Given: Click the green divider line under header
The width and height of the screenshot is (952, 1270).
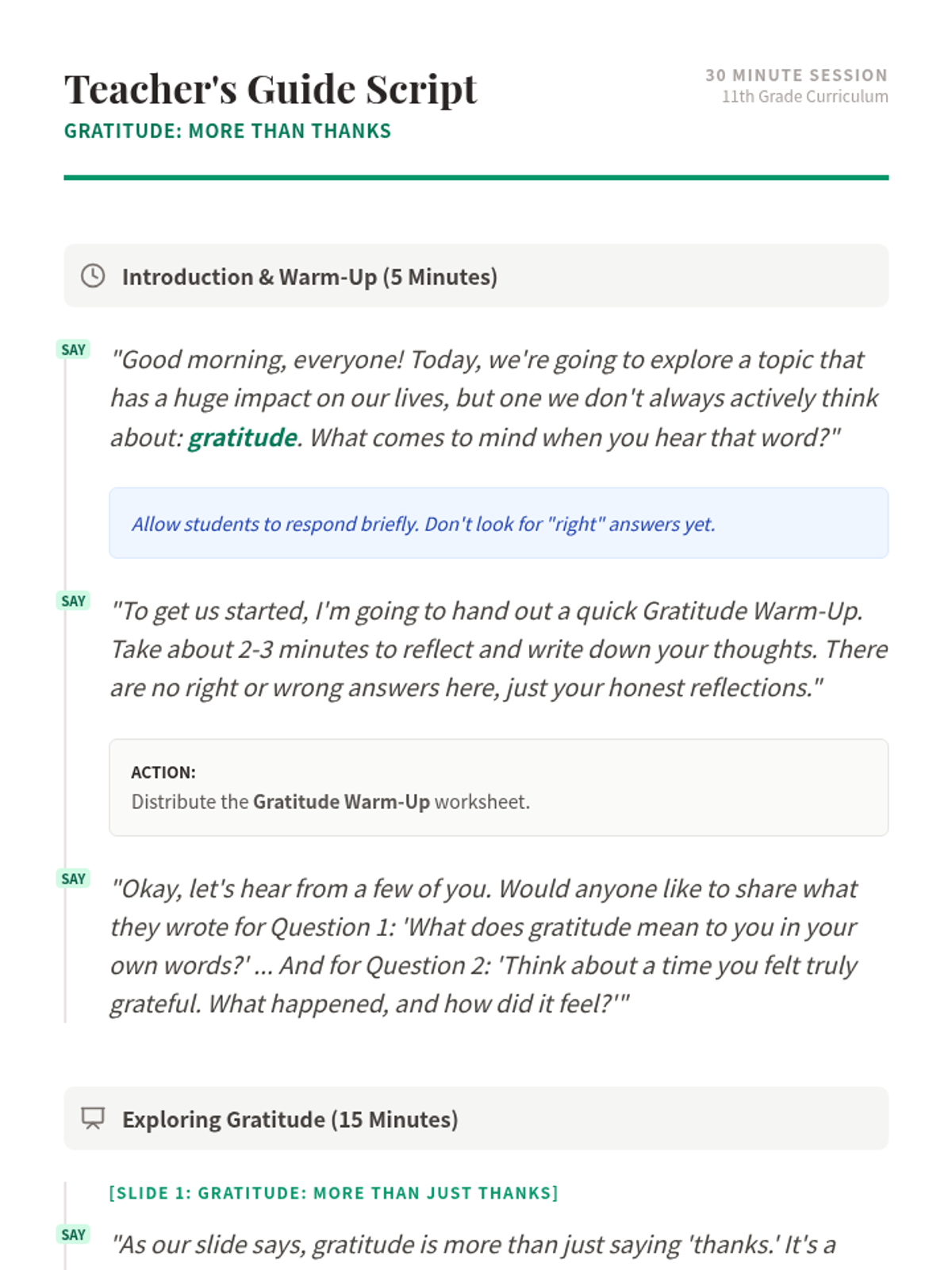Looking at the screenshot, I should click(476, 178).
